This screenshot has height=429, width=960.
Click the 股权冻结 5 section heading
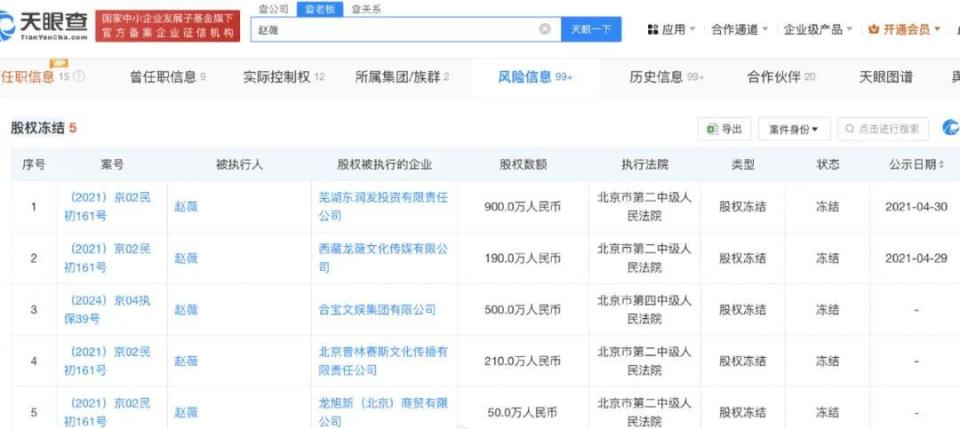coord(43,128)
